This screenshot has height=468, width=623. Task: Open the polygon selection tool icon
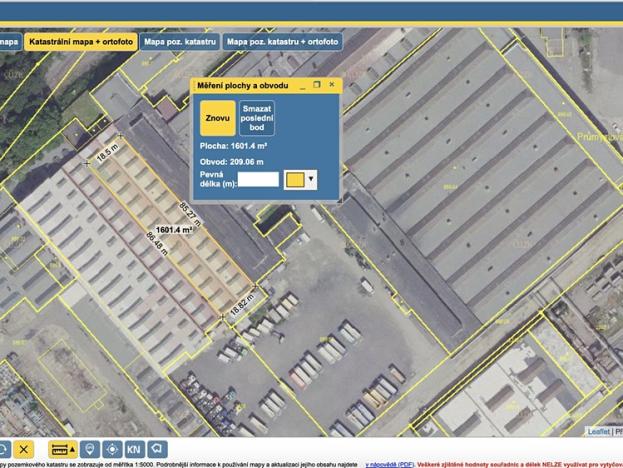pos(157,449)
